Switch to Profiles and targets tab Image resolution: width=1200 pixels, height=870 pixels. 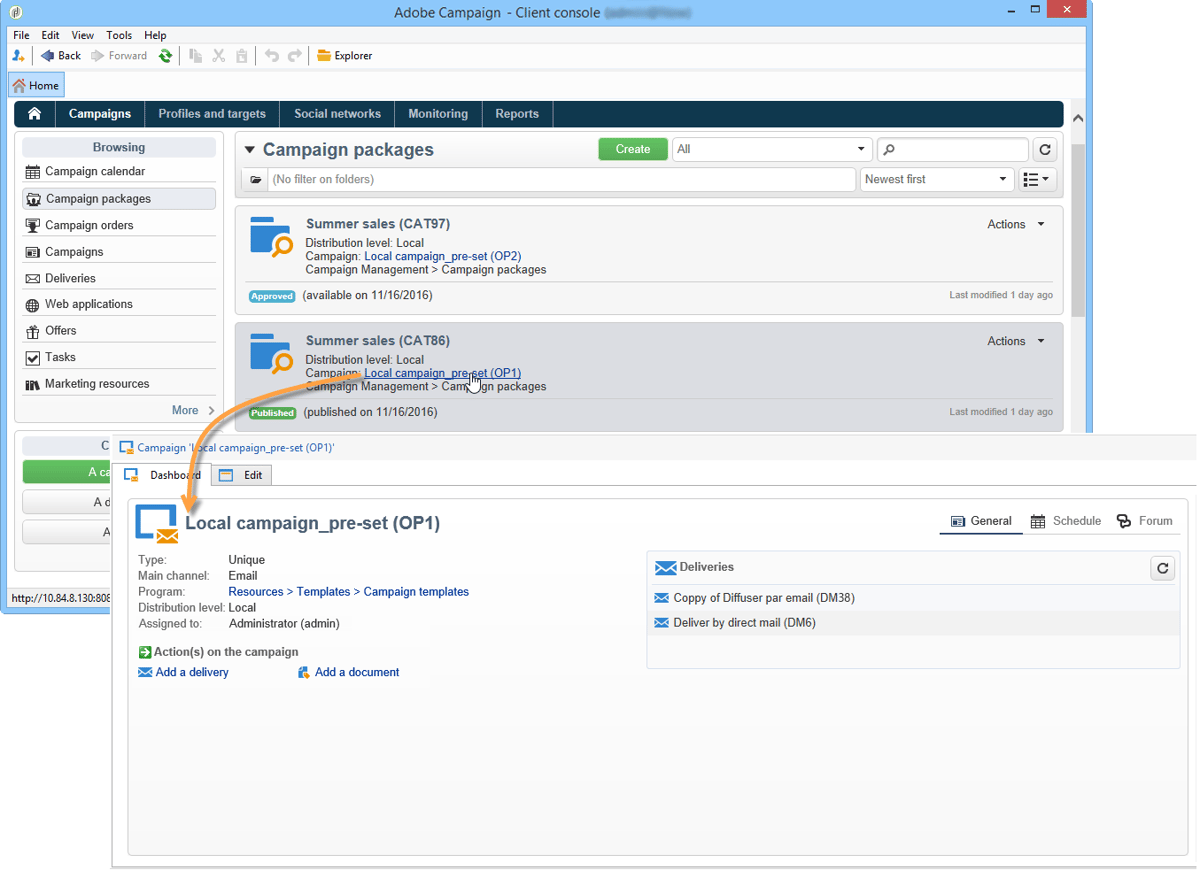(212, 114)
